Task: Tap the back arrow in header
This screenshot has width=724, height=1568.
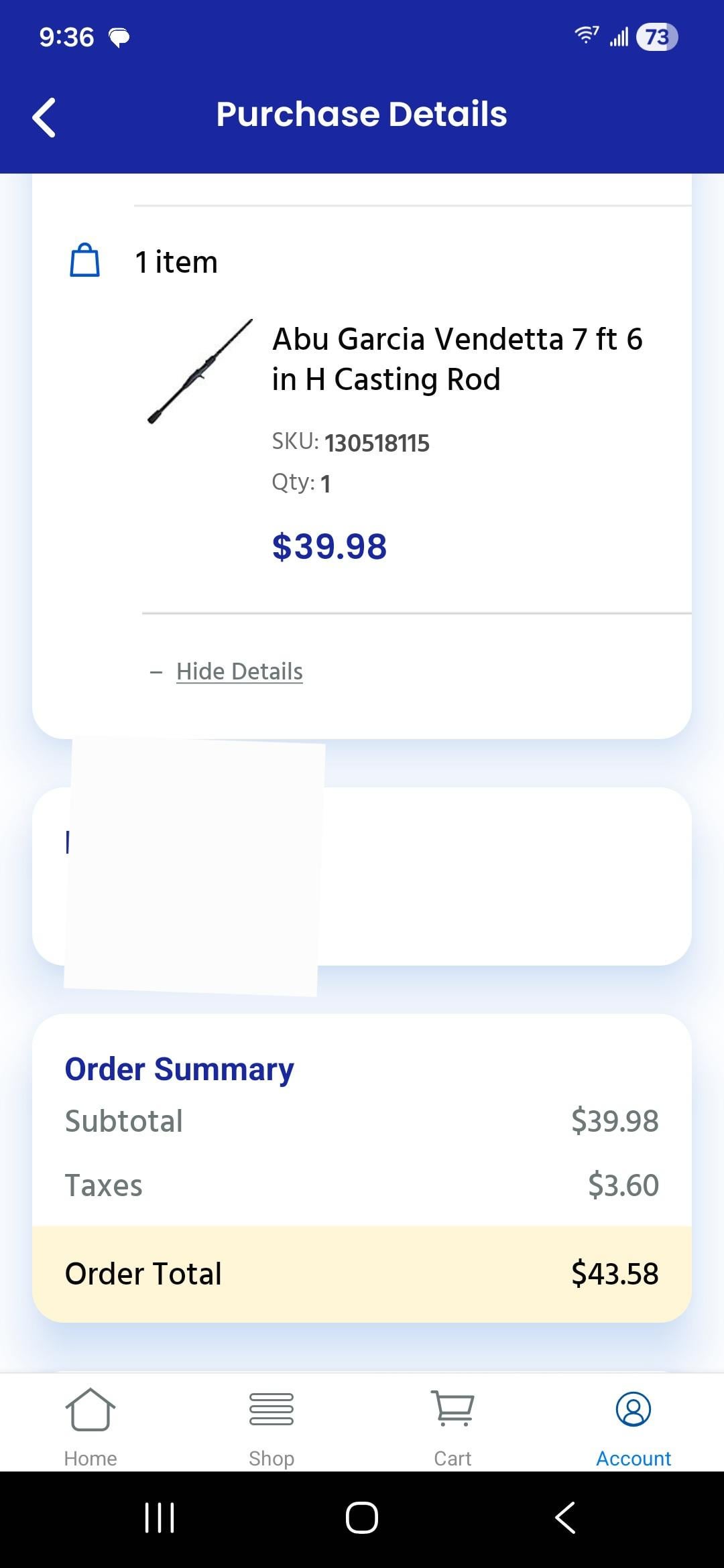Action: click(44, 117)
